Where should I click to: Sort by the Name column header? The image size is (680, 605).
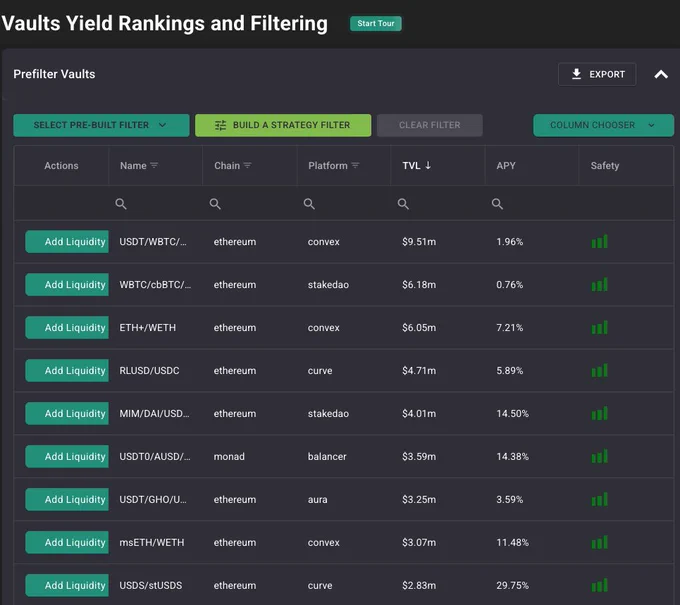(133, 166)
